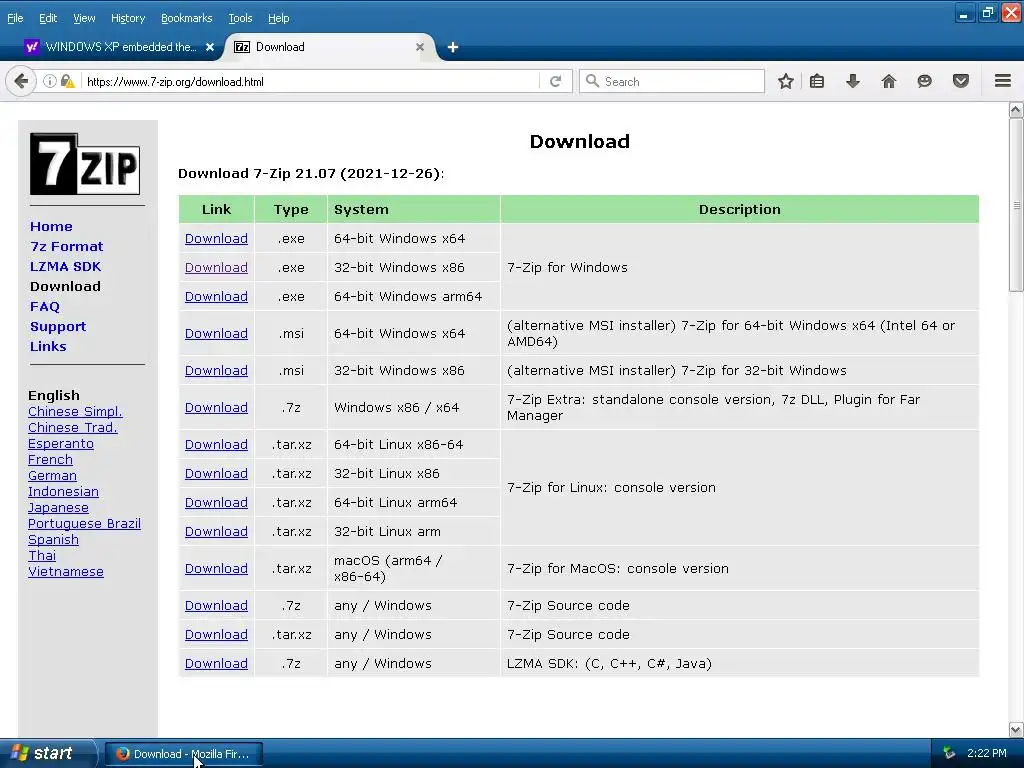The image size is (1024, 768).
Task: Download the .exe for 64-bit Windows arm64
Action: [x=216, y=296]
